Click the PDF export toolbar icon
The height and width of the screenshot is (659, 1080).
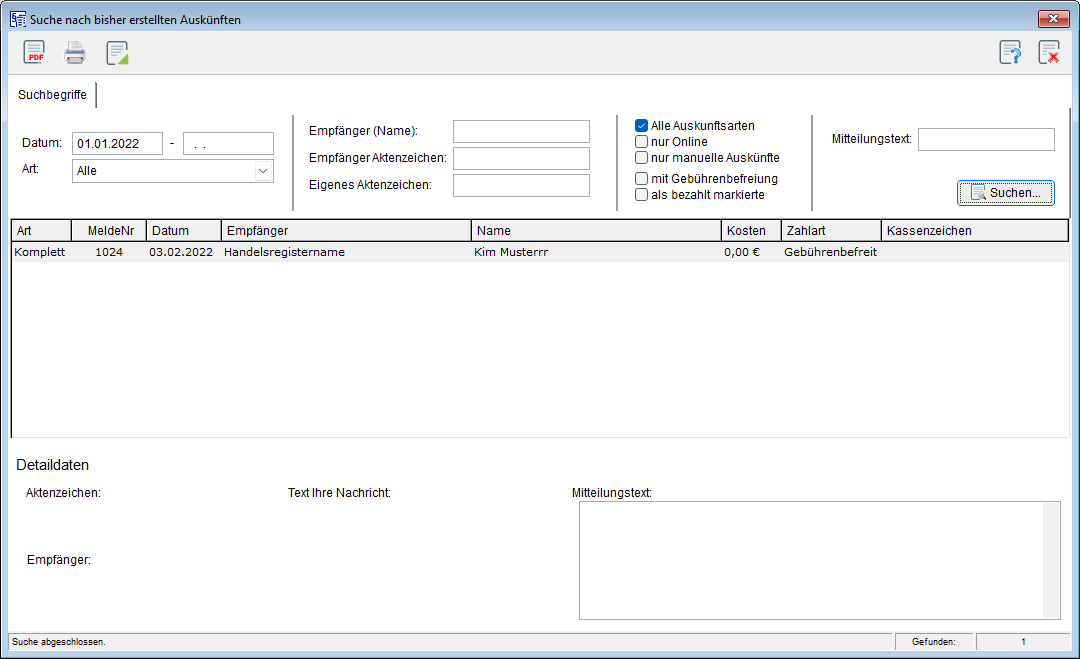pyautogui.click(x=34, y=53)
